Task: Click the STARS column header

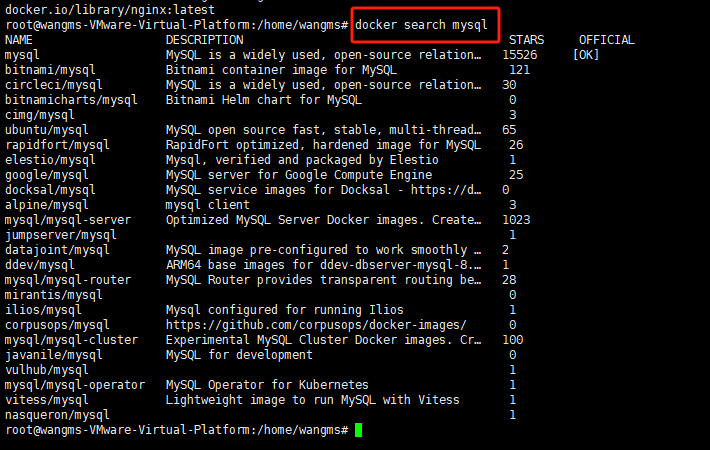Action: [526, 40]
